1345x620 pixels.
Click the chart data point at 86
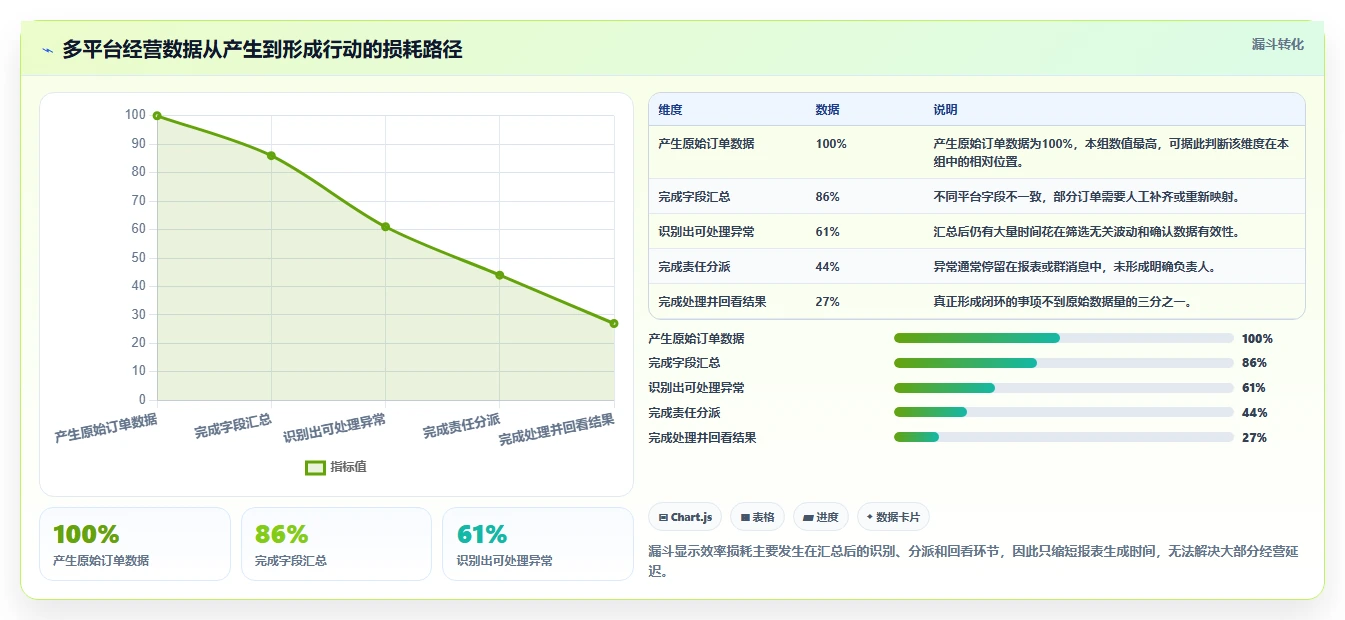click(x=271, y=155)
